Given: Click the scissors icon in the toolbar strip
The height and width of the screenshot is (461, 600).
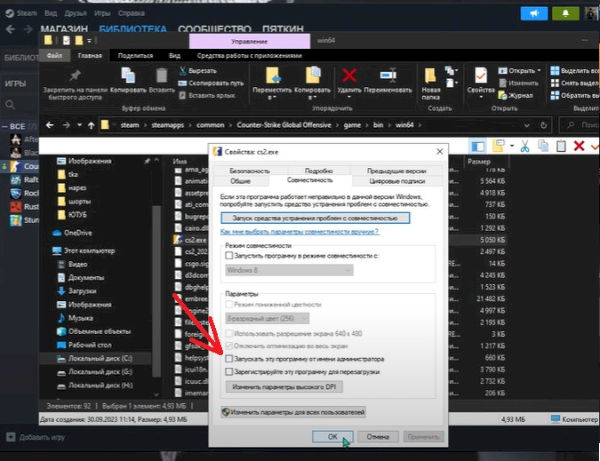Looking at the screenshot, I should (525, 146).
